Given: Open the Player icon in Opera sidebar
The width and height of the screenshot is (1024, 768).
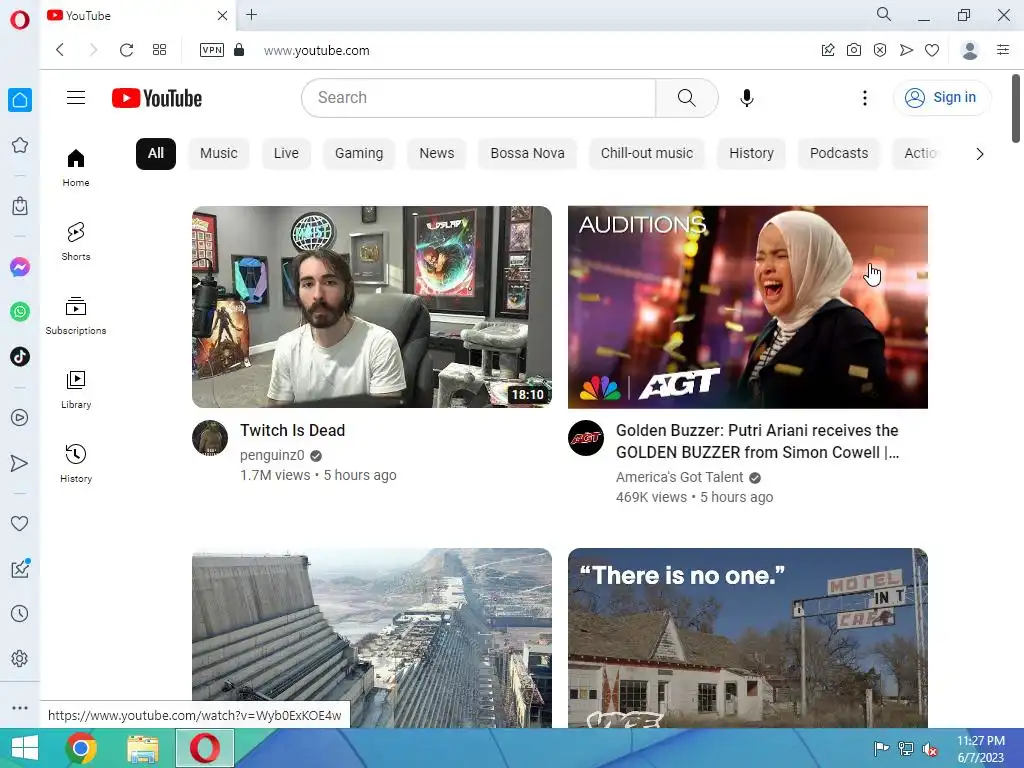Looking at the screenshot, I should coord(20,418).
